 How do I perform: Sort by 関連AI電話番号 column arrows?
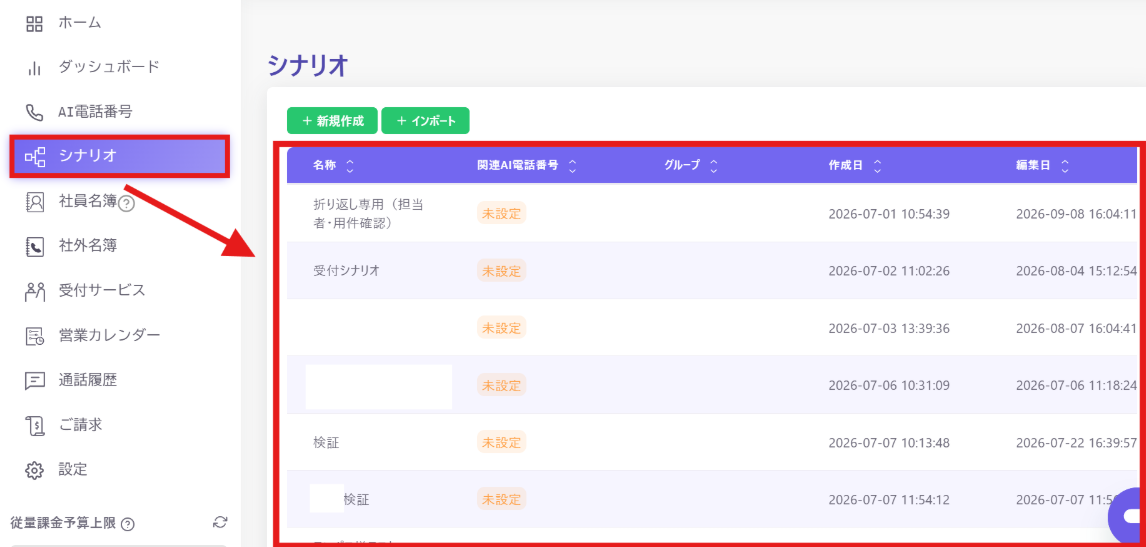tap(572, 166)
